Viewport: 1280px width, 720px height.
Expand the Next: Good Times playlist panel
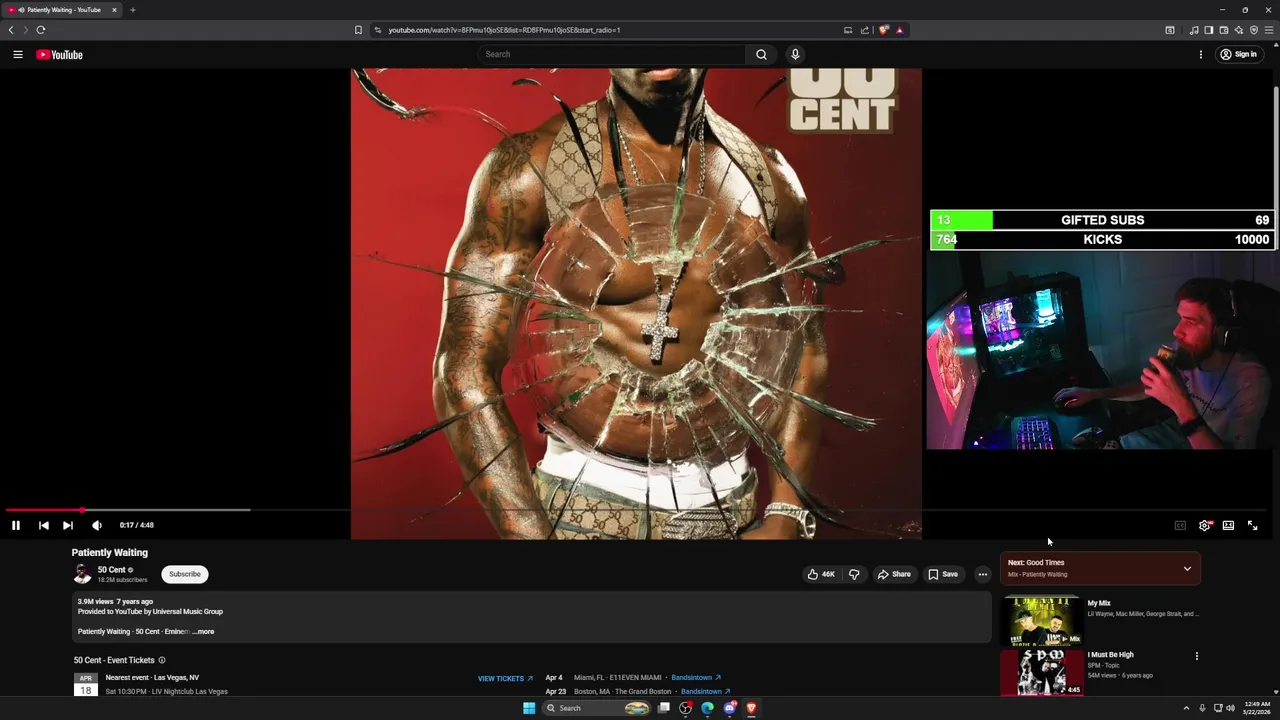[1187, 568]
